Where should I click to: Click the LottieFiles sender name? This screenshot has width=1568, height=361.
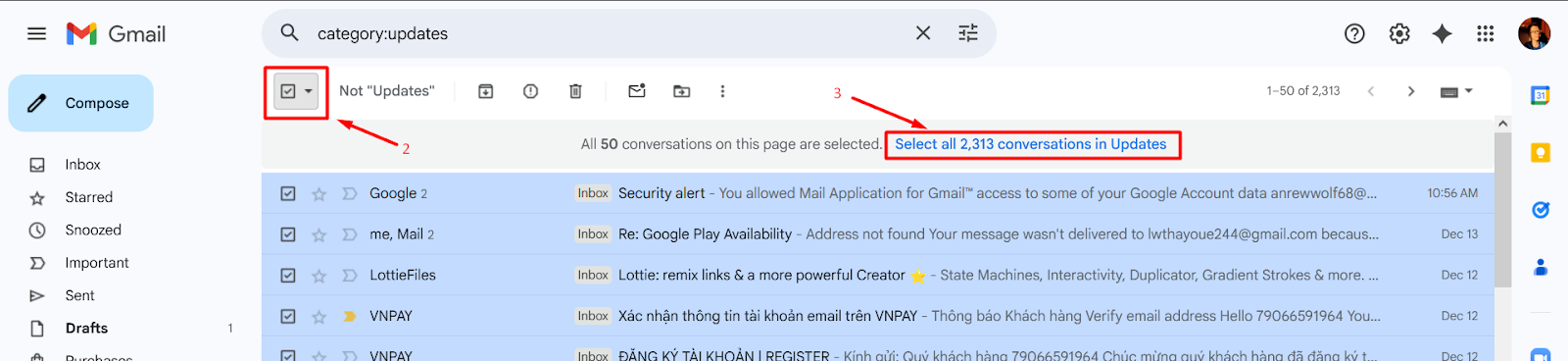(403, 276)
